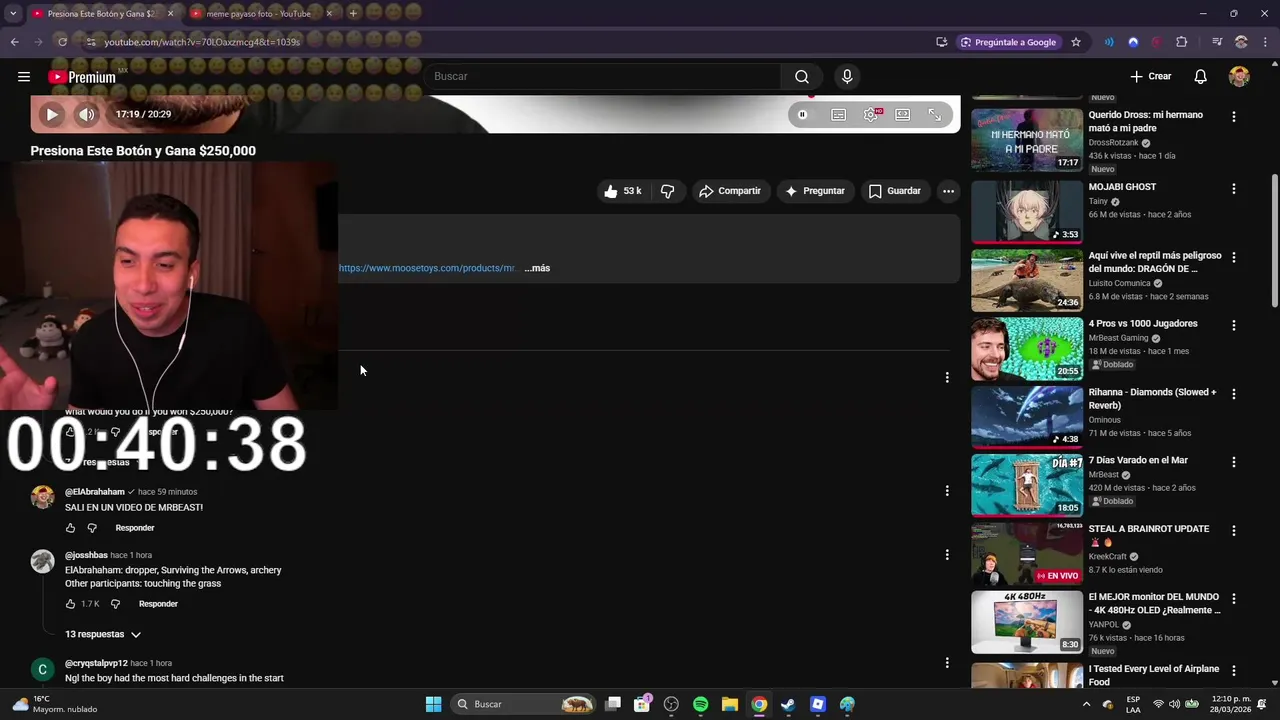Play the video with the play button
Screen dimensions: 1280x720
[52, 114]
